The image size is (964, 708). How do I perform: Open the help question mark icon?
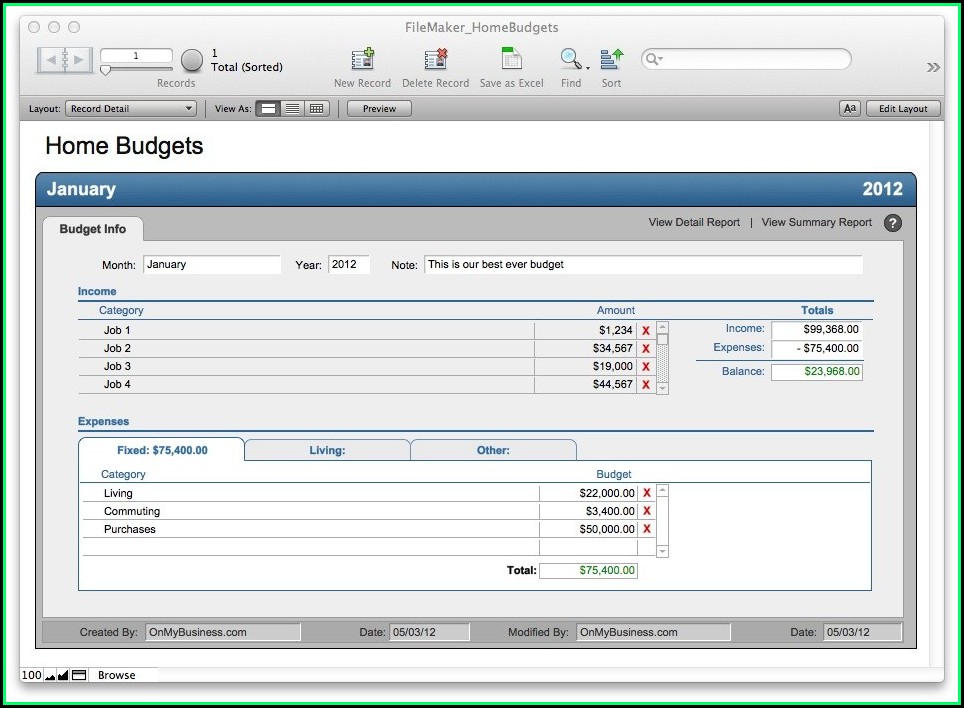coord(893,223)
